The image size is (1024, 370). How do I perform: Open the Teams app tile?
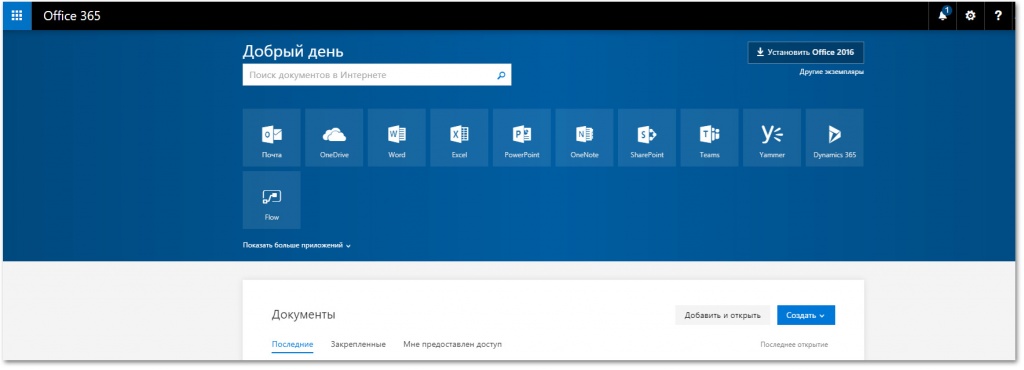(710, 138)
